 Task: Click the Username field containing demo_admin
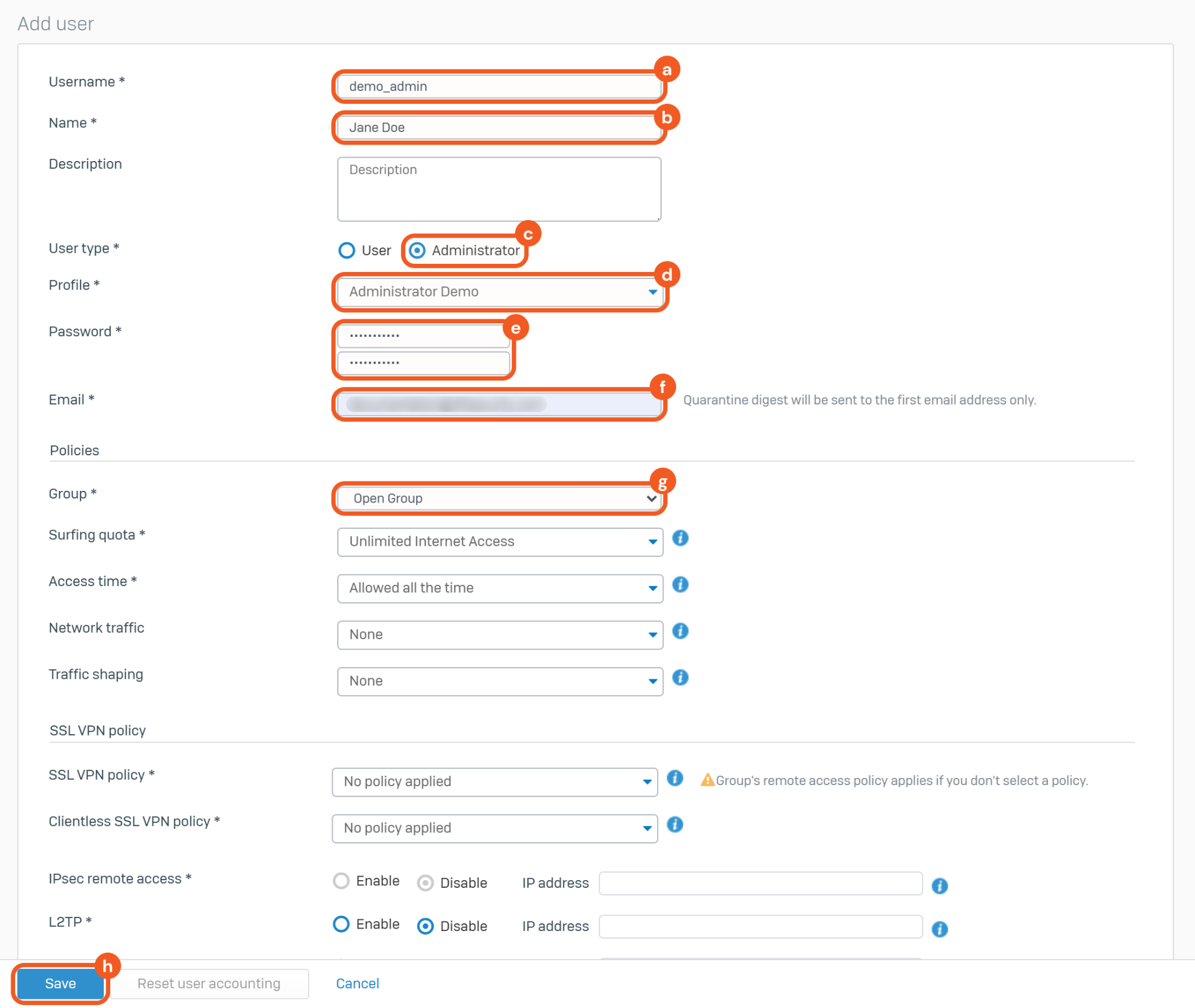coord(499,86)
